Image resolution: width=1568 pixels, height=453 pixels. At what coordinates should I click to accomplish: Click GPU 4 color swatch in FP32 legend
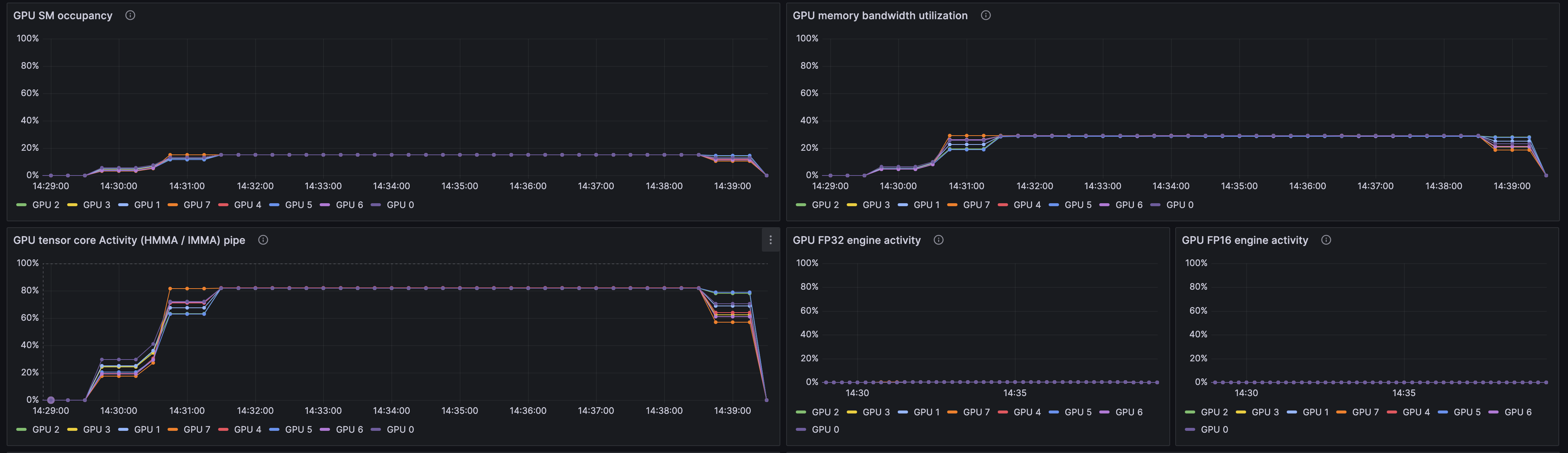point(1003,412)
